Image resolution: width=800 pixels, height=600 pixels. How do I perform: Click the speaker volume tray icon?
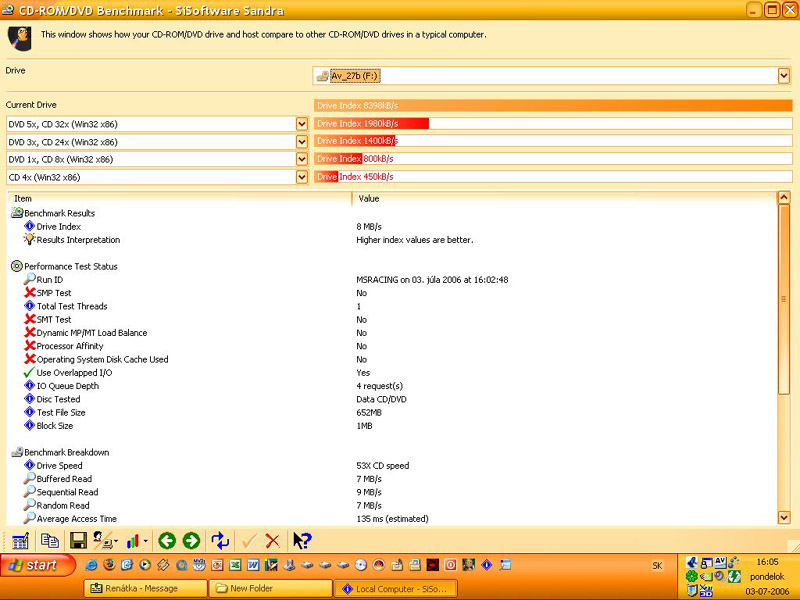[720, 577]
